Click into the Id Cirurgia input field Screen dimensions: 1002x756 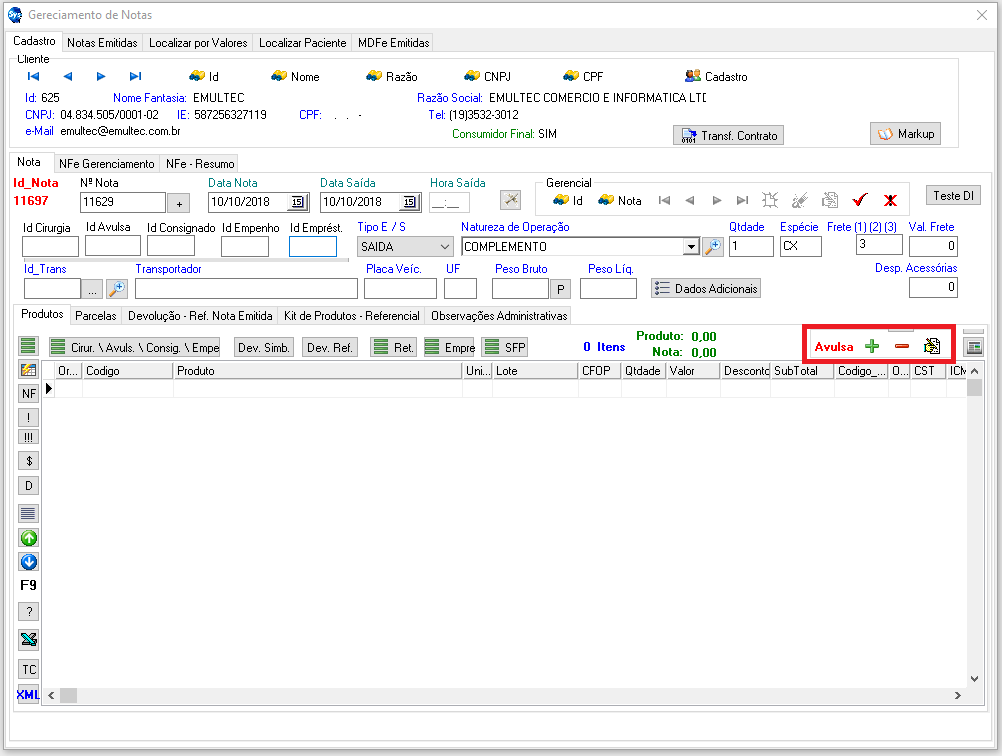[x=50, y=247]
